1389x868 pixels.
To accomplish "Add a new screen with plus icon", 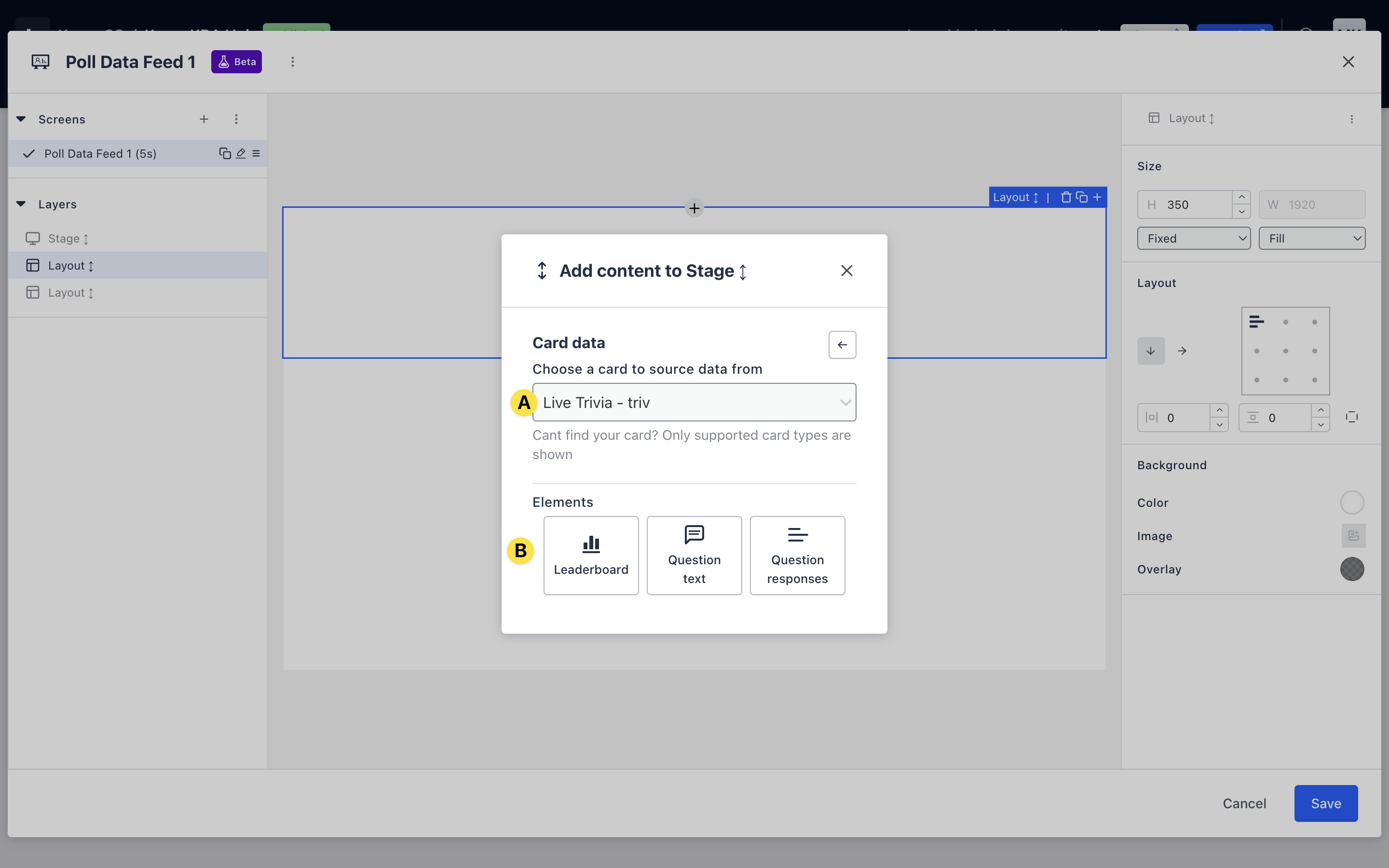I will 204,119.
